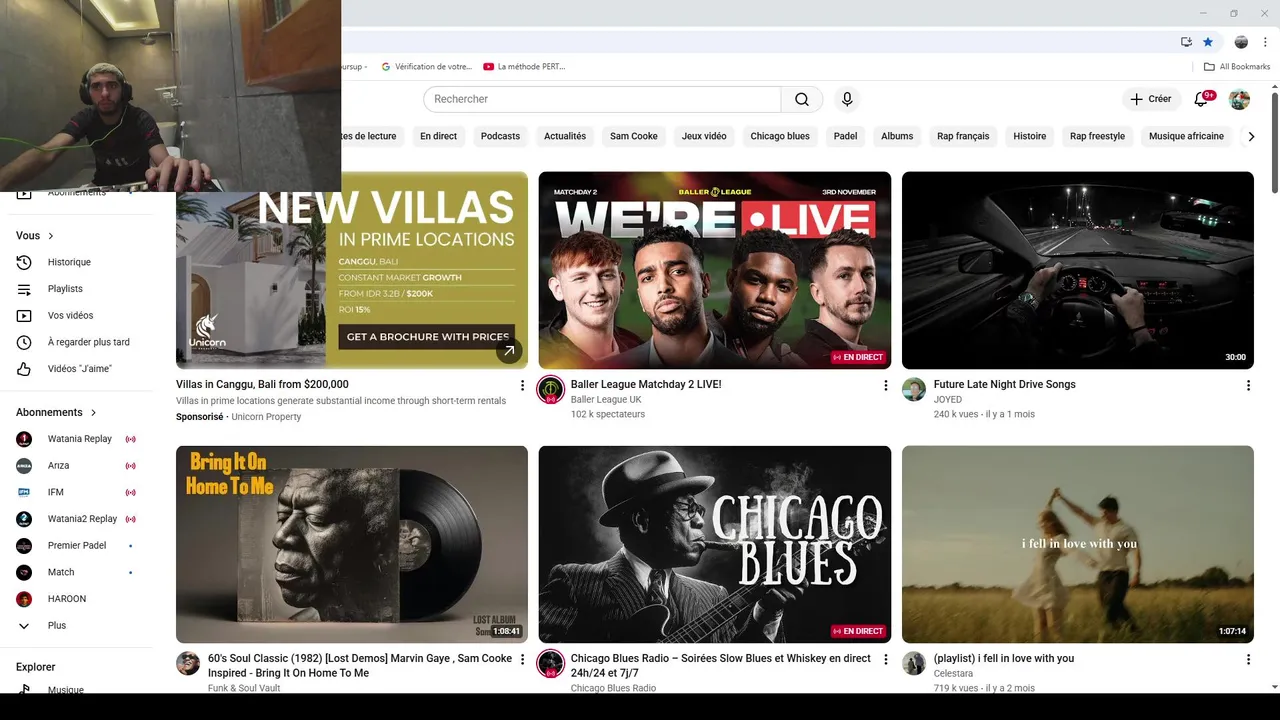This screenshot has width=1280, height=720.
Task: Play the Chicago Blues thumbnail
Action: coord(715,544)
